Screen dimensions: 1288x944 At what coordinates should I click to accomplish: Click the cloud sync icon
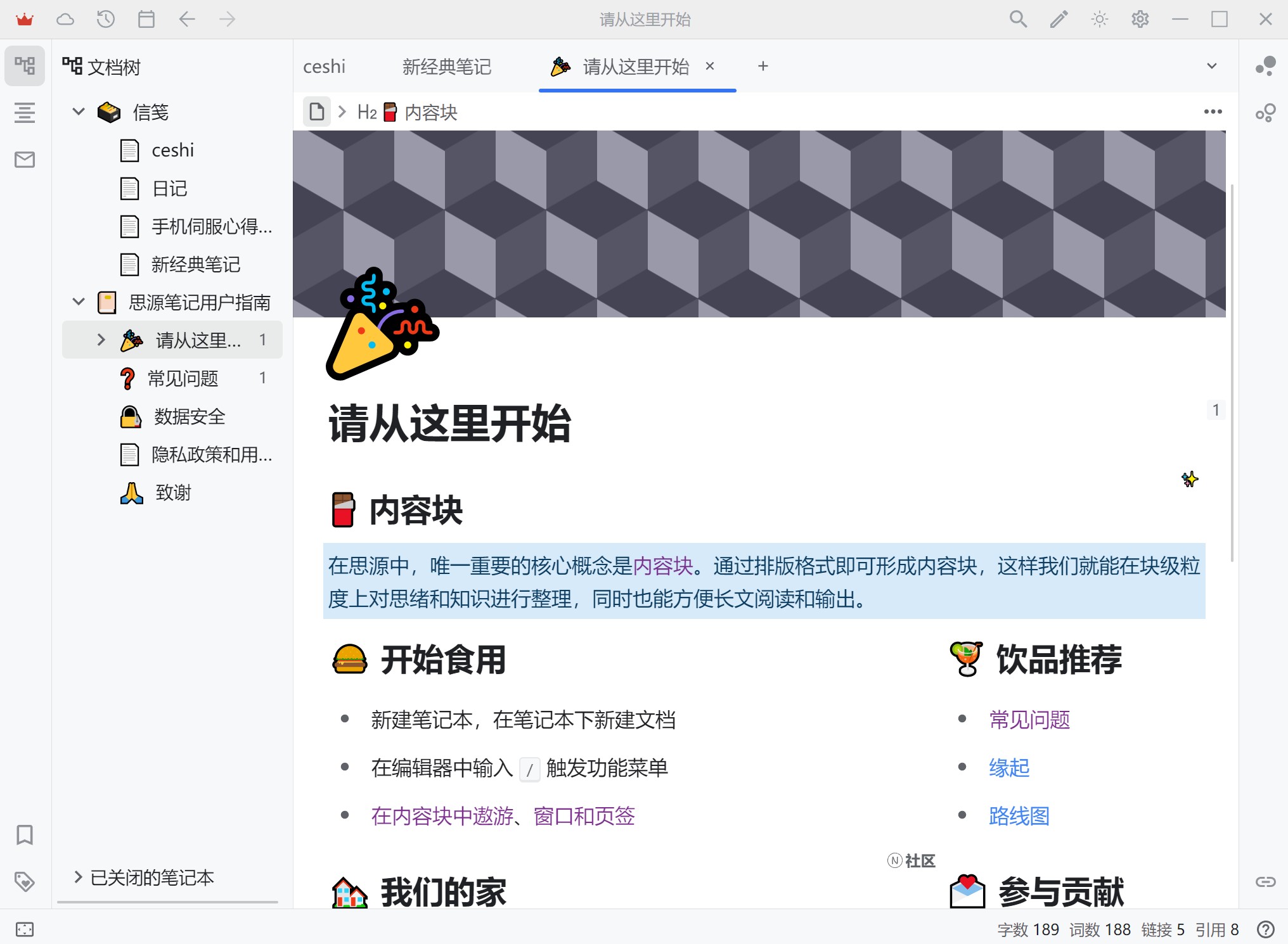click(x=65, y=19)
